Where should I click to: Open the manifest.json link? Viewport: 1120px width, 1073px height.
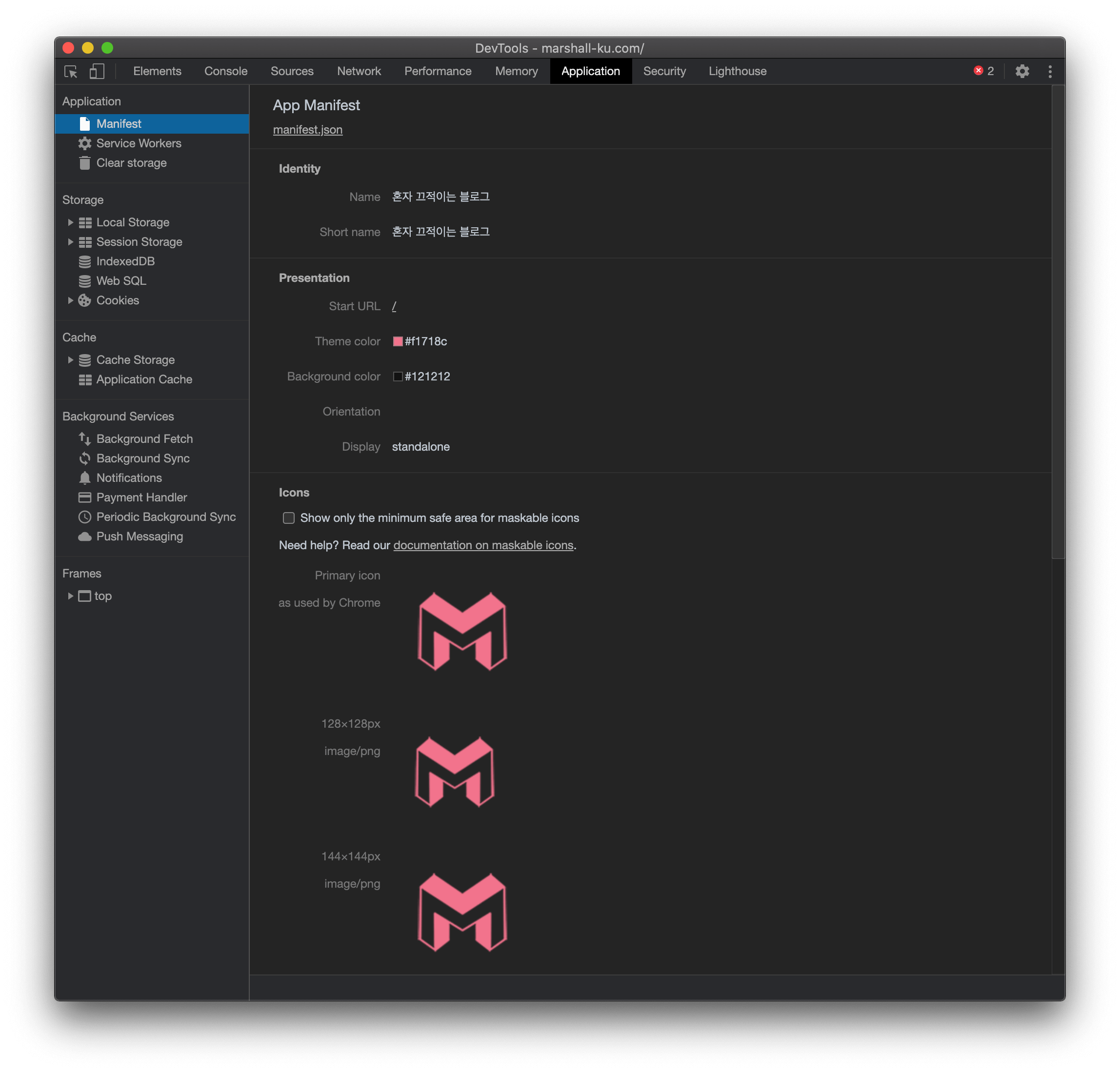click(307, 130)
